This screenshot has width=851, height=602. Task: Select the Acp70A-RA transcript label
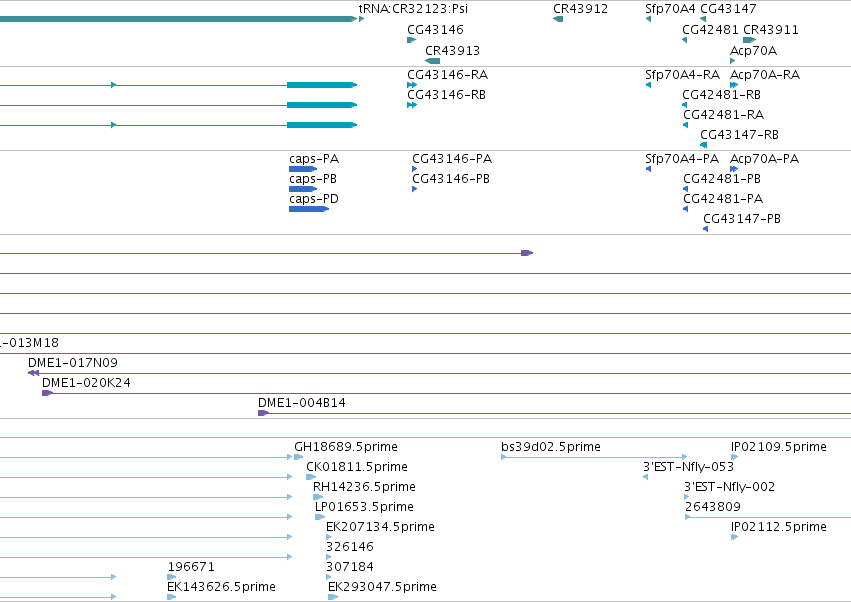coord(765,74)
